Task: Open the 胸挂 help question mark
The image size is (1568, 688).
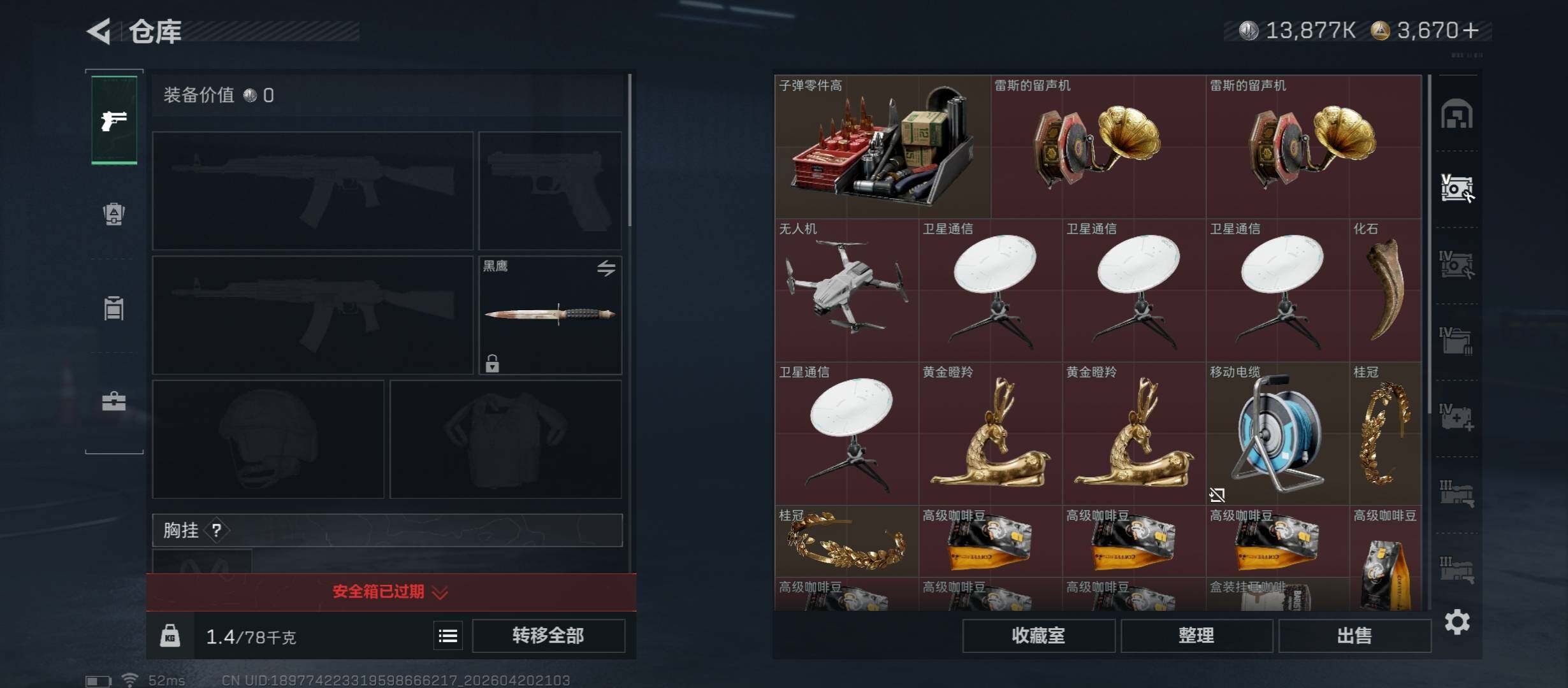Action: pyautogui.click(x=217, y=530)
